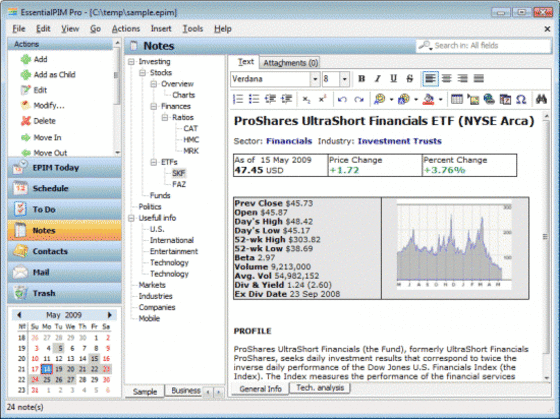Open the Actions menu
560x419 pixels.
[x=126, y=29]
